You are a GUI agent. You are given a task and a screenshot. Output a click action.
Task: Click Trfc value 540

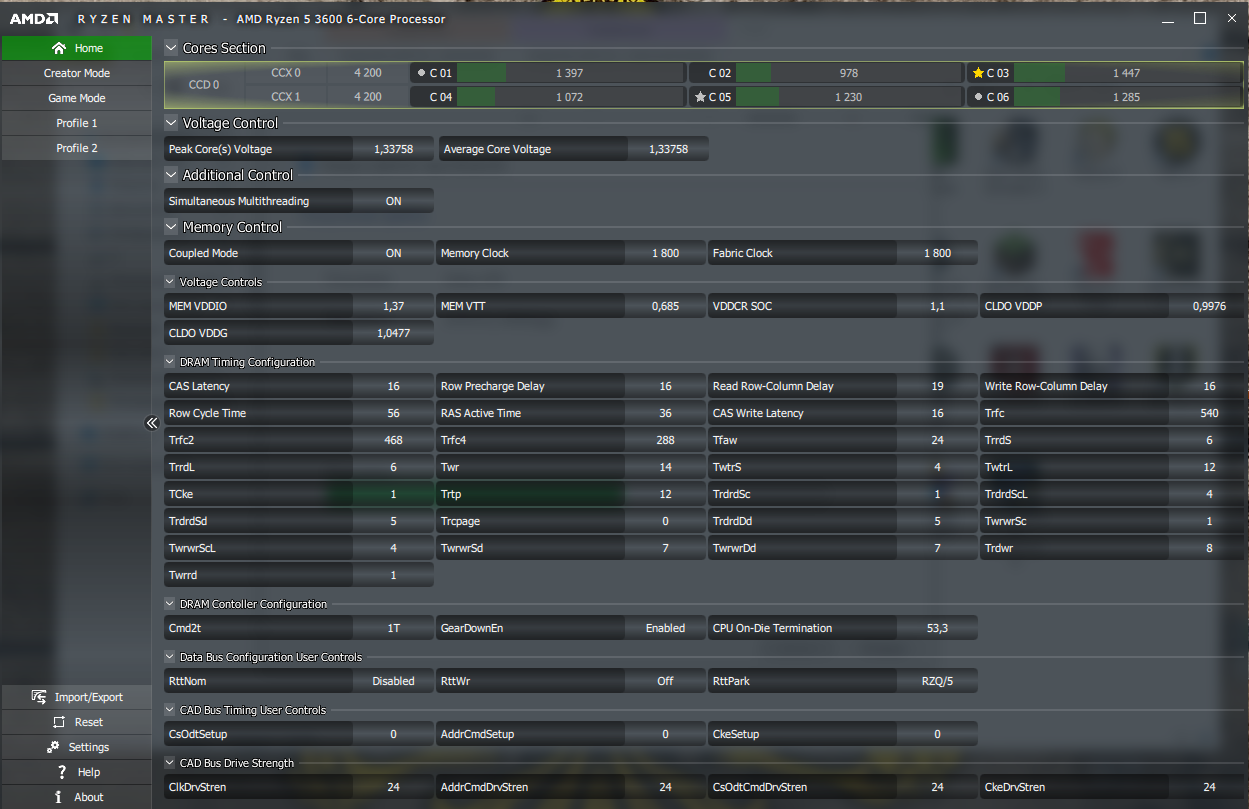coord(1209,413)
